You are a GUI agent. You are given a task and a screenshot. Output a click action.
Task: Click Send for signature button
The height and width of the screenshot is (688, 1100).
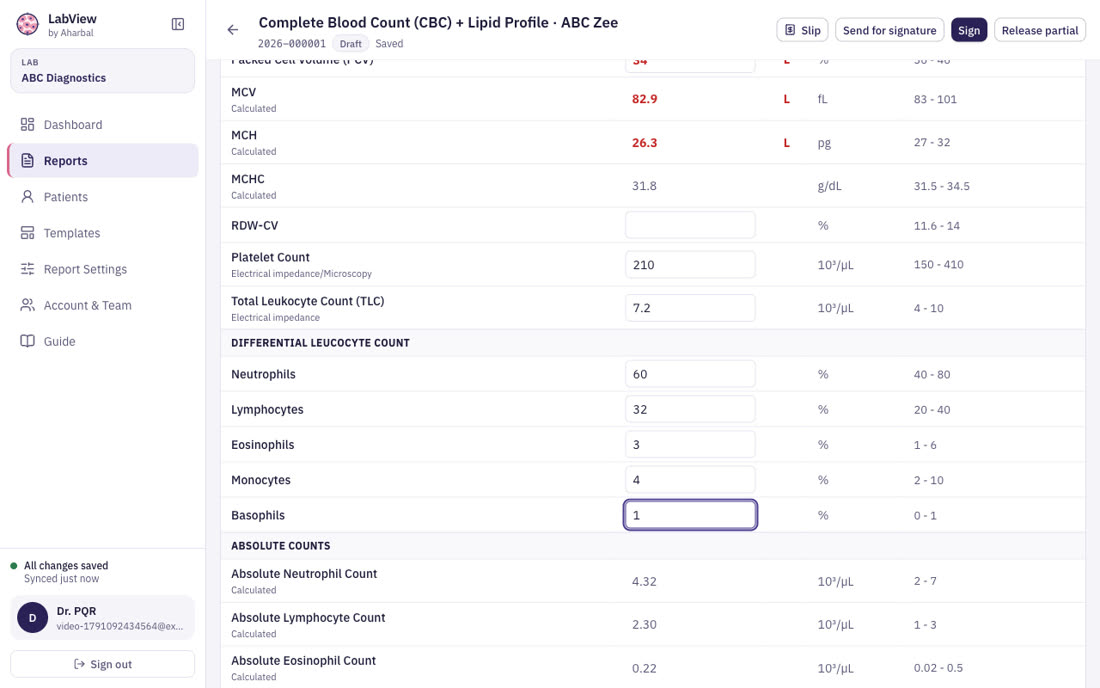point(890,30)
